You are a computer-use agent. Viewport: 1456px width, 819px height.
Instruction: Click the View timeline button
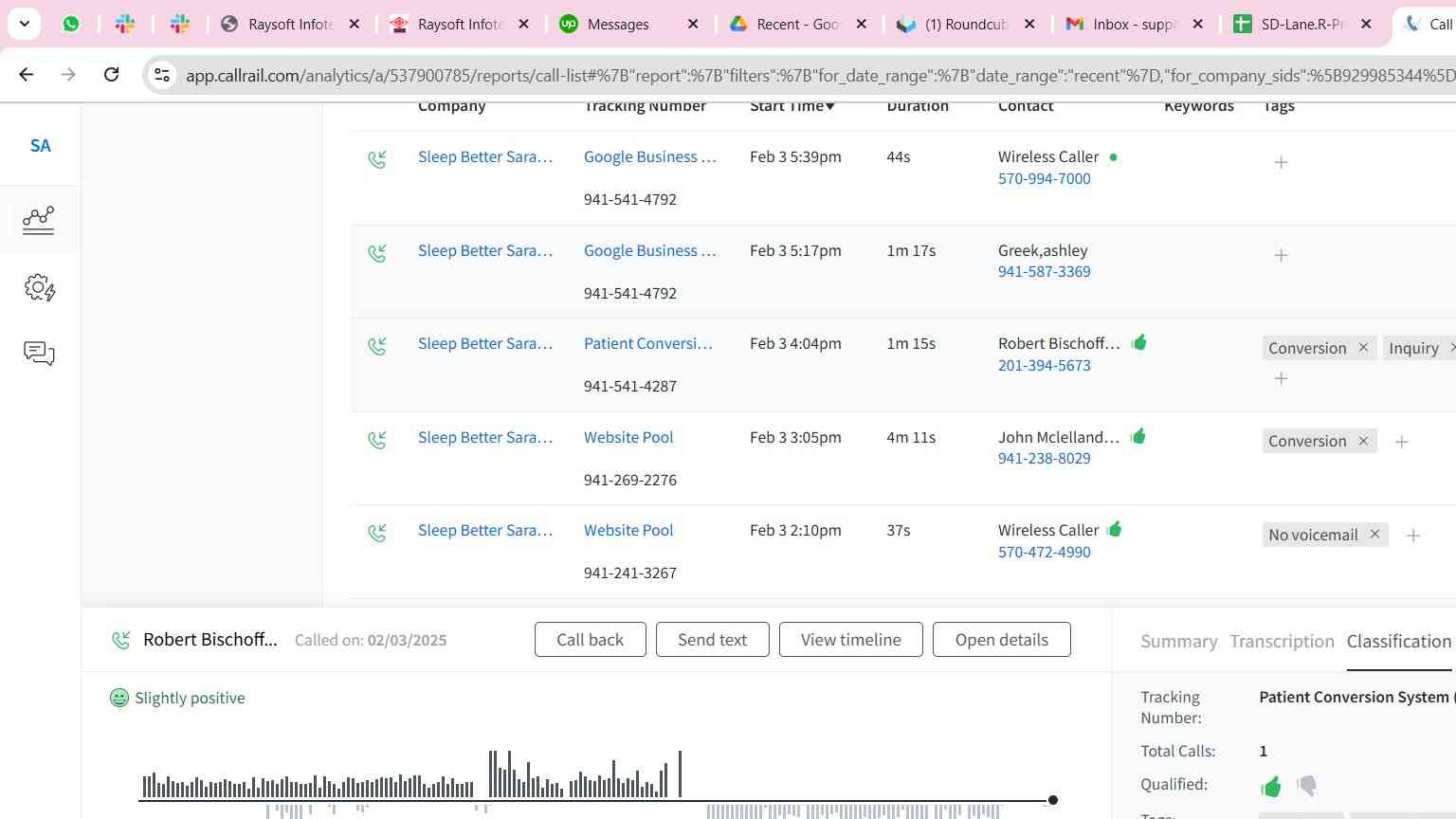(x=850, y=640)
